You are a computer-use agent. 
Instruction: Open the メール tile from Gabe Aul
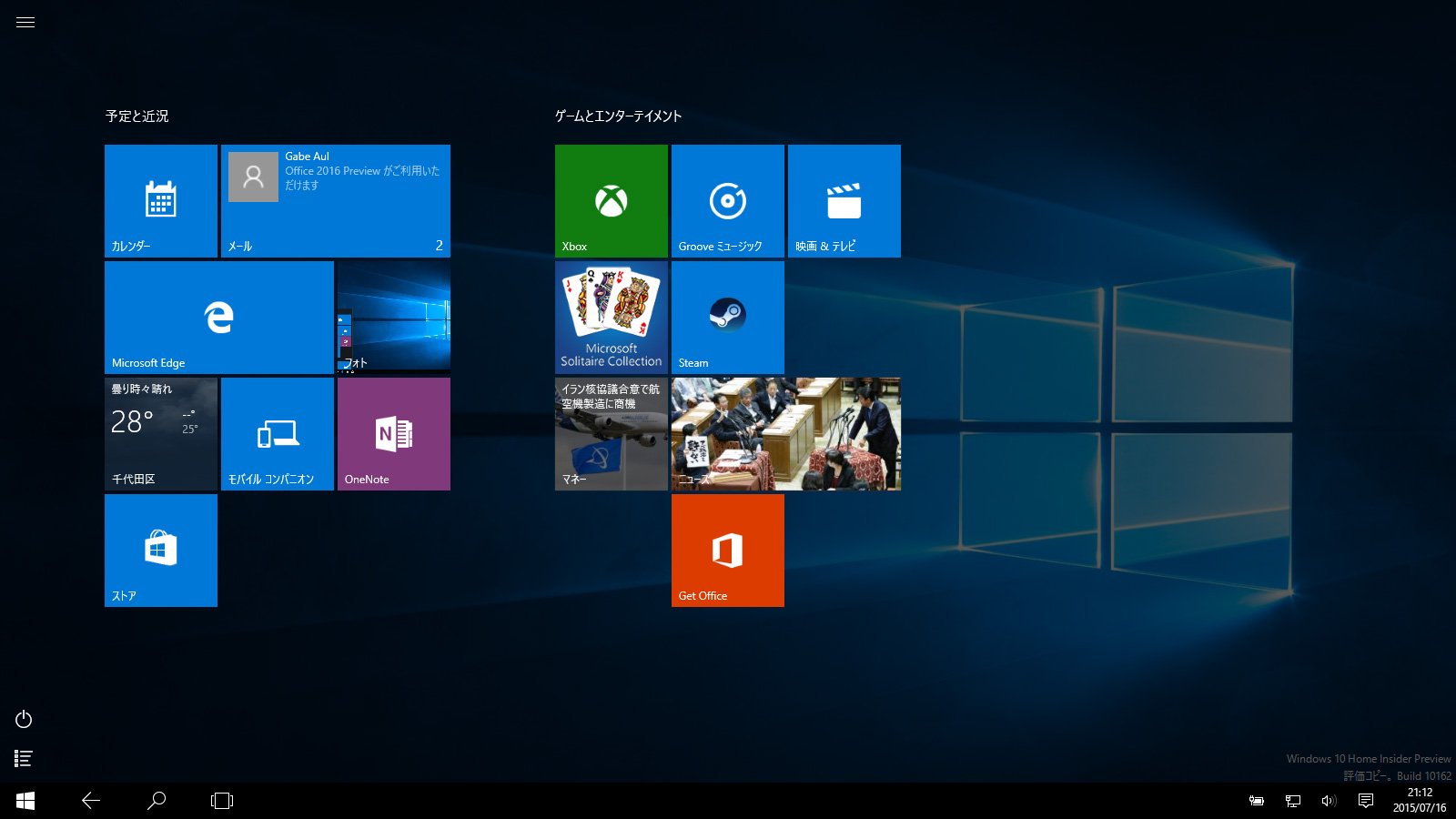pos(335,201)
